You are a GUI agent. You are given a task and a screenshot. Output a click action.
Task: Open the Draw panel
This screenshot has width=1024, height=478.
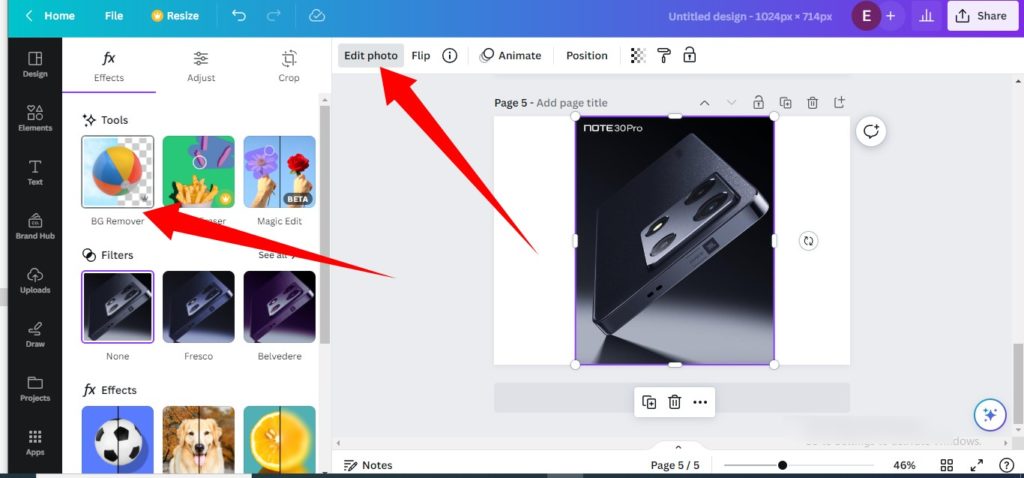pos(35,334)
